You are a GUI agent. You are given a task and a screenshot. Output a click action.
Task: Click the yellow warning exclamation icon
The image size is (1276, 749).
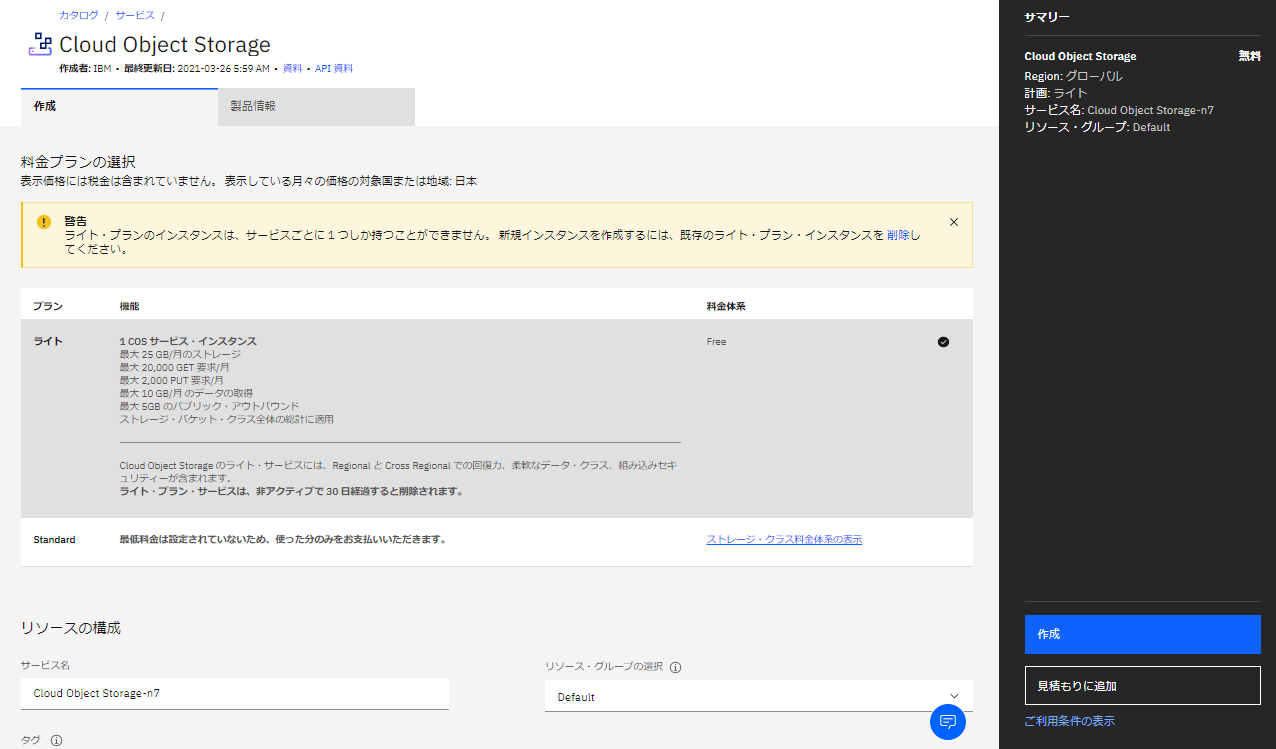tap(44, 222)
